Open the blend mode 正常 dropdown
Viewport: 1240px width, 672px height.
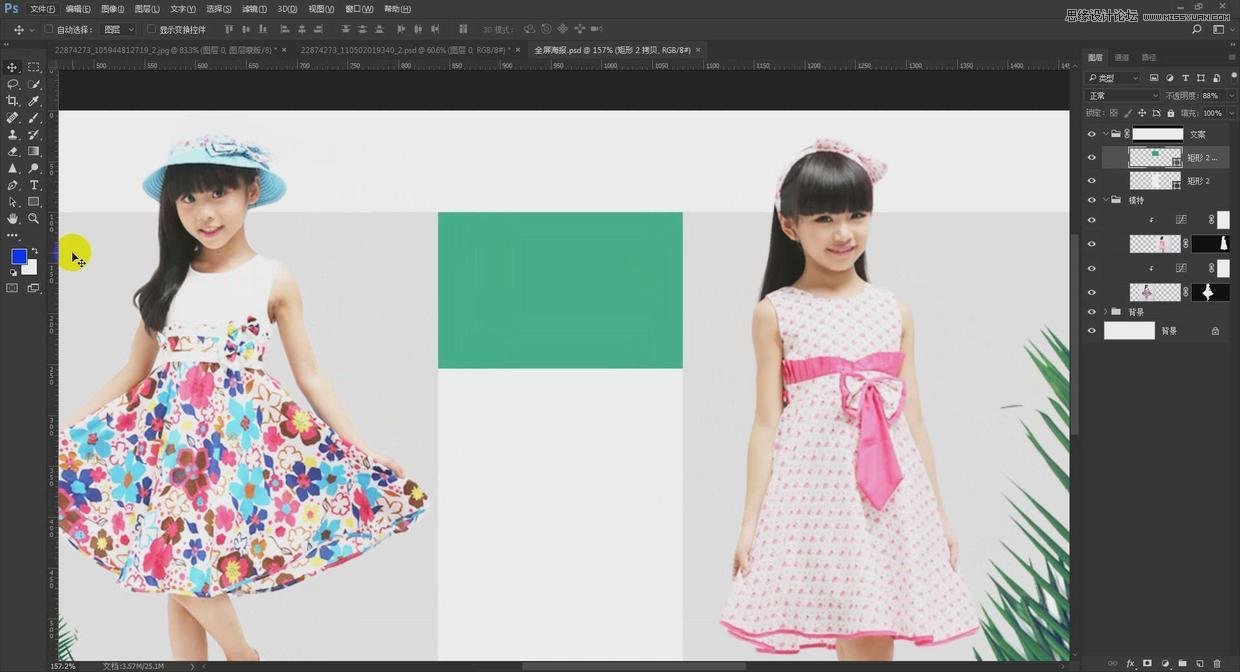click(1122, 96)
